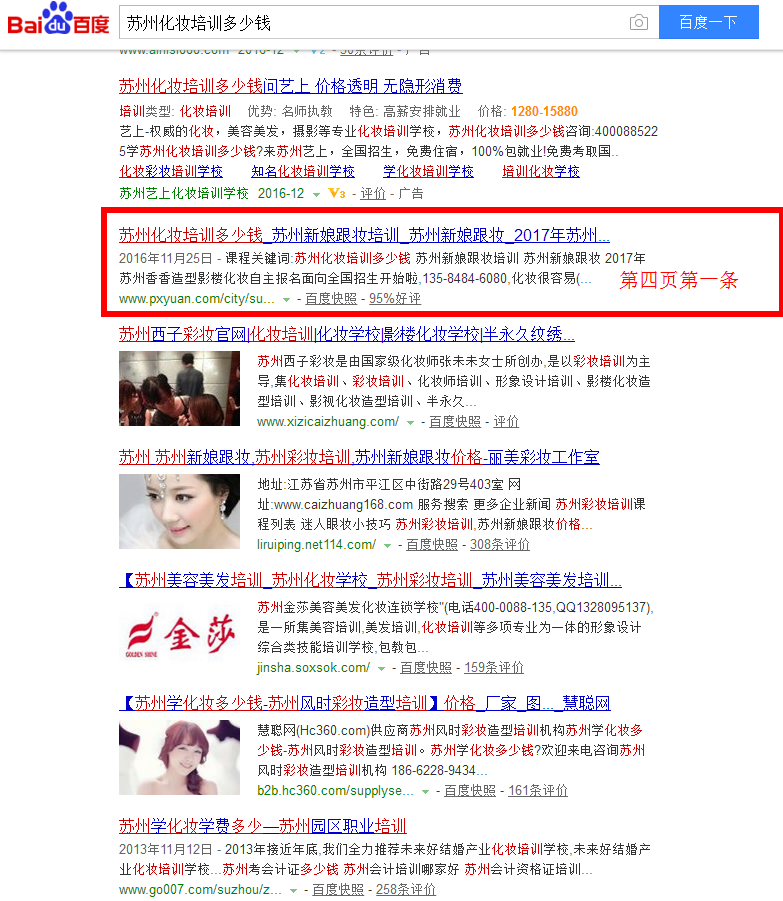Viewport: 783px width, 901px height.
Task: Open result 苏州学化妆多少钱-苏州风时彩妆造型培训
Action: click(365, 703)
